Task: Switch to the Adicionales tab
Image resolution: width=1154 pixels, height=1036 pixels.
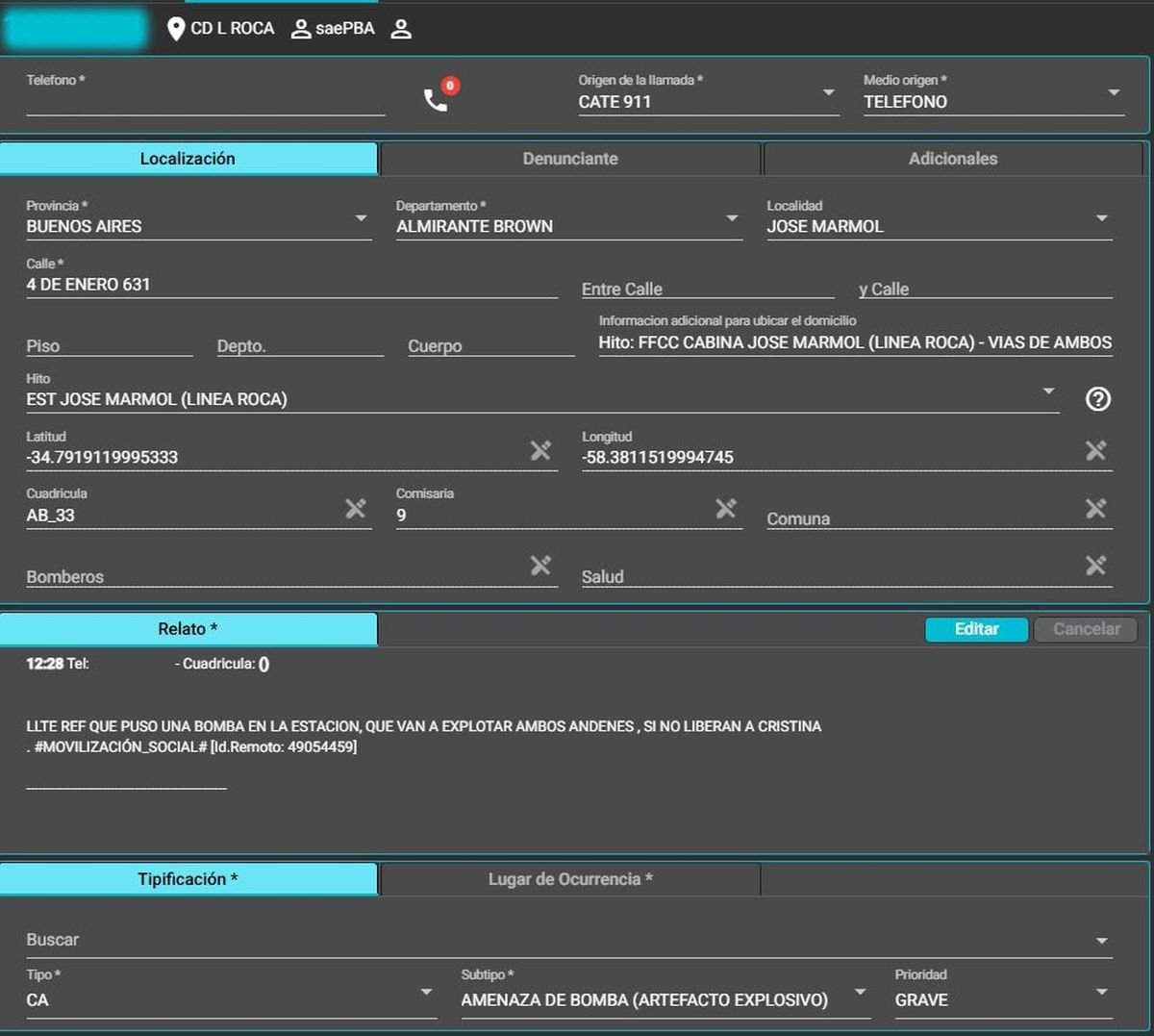Action: click(952, 159)
